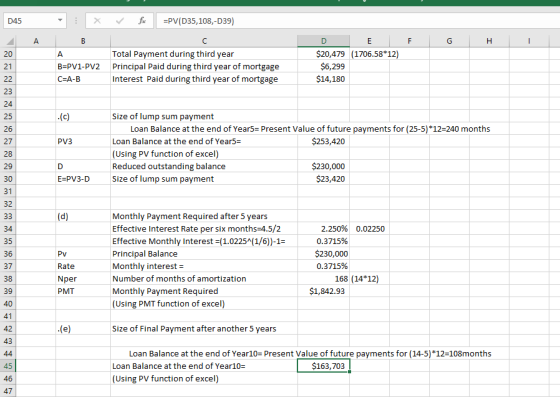Select column D header
The image size is (560, 397).
(x=324, y=41)
